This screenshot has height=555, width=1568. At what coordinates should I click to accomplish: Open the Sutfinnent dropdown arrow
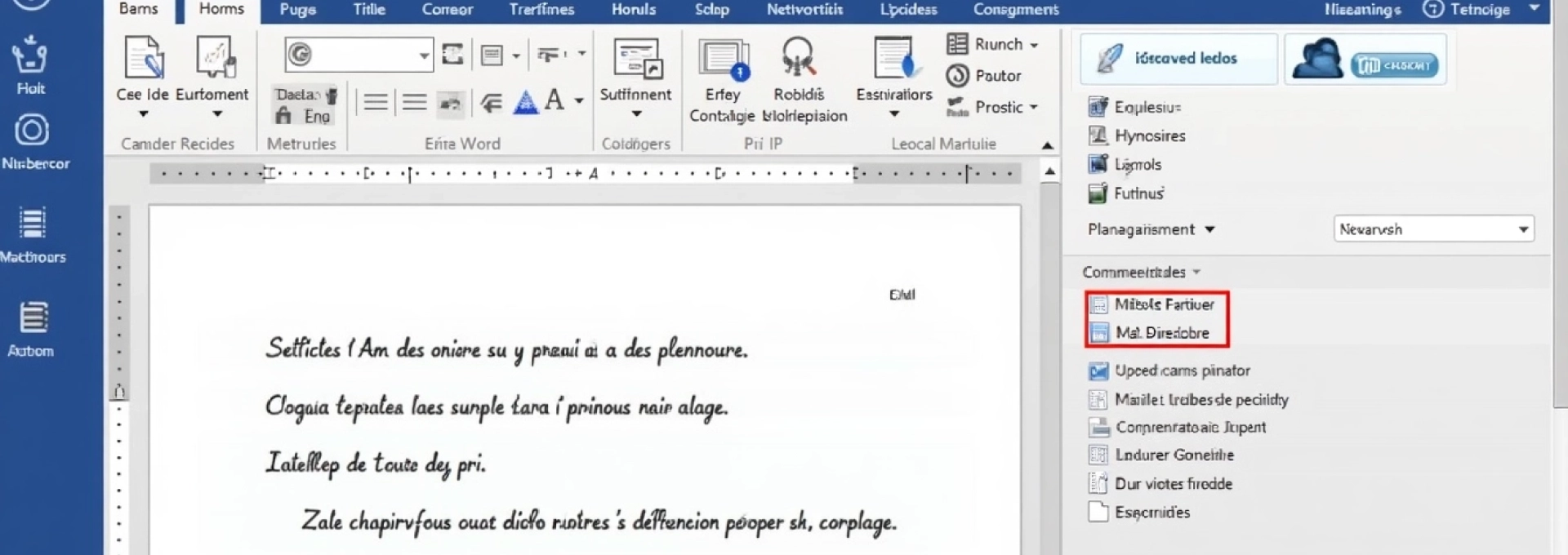click(636, 114)
